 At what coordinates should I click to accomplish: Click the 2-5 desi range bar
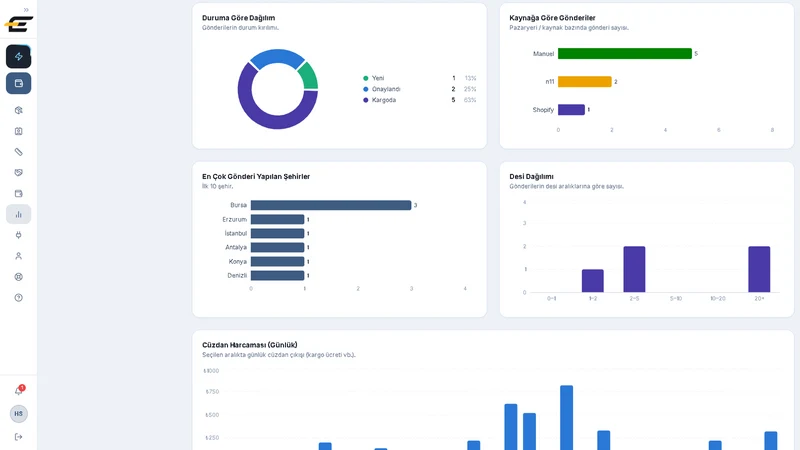coord(634,269)
